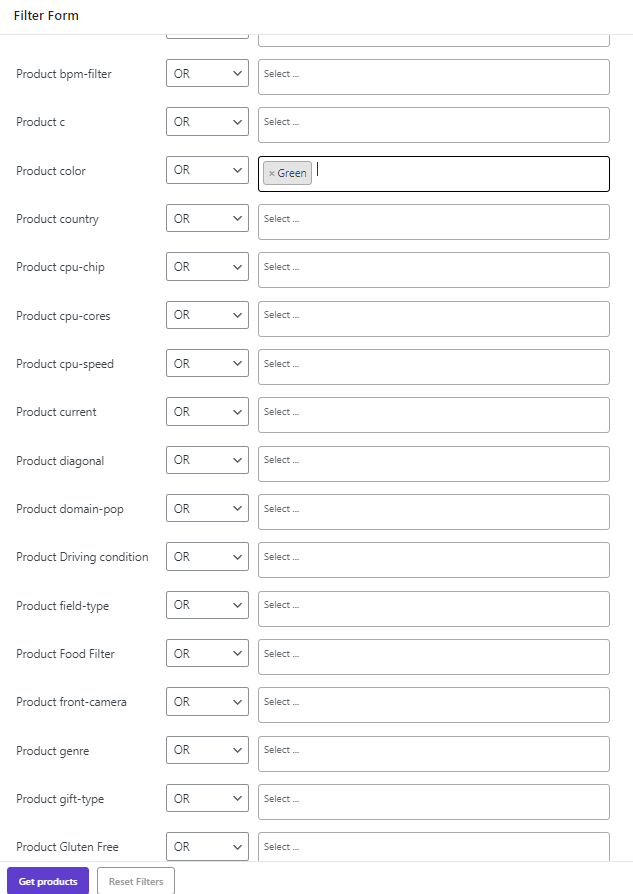Click the Product c Select field
The image size is (633, 894).
(433, 125)
